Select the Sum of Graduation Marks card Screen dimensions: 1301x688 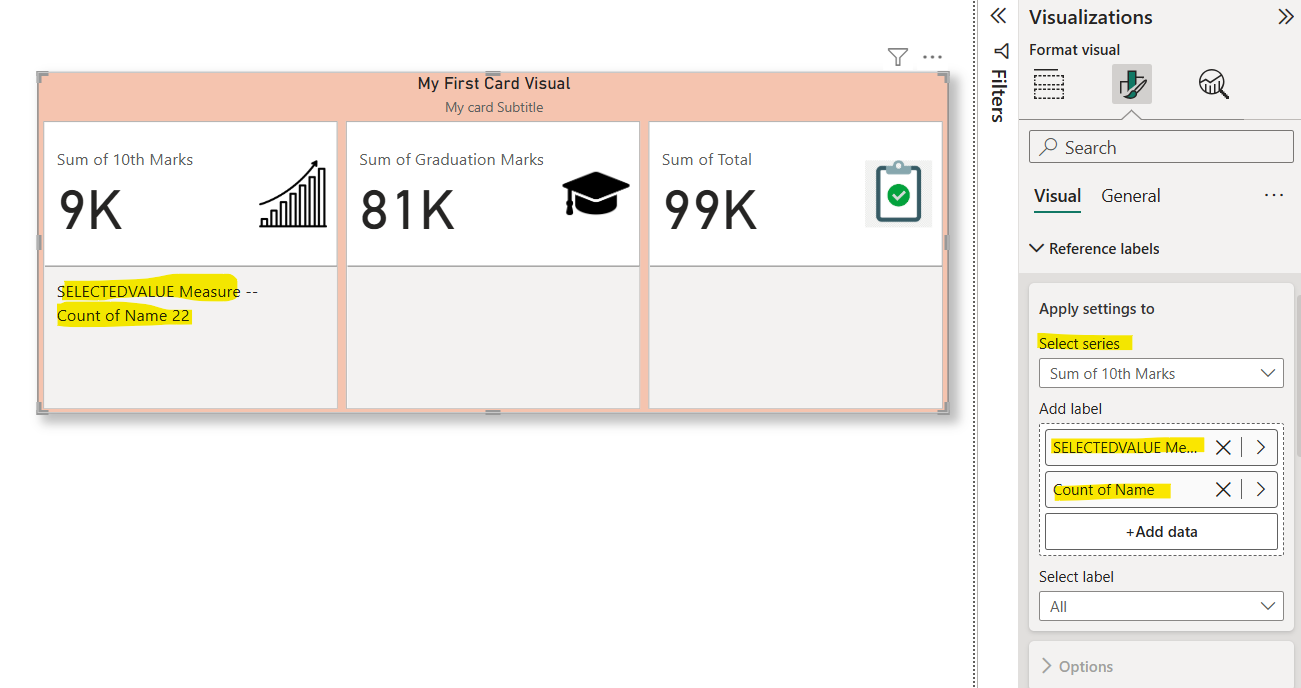(492, 194)
